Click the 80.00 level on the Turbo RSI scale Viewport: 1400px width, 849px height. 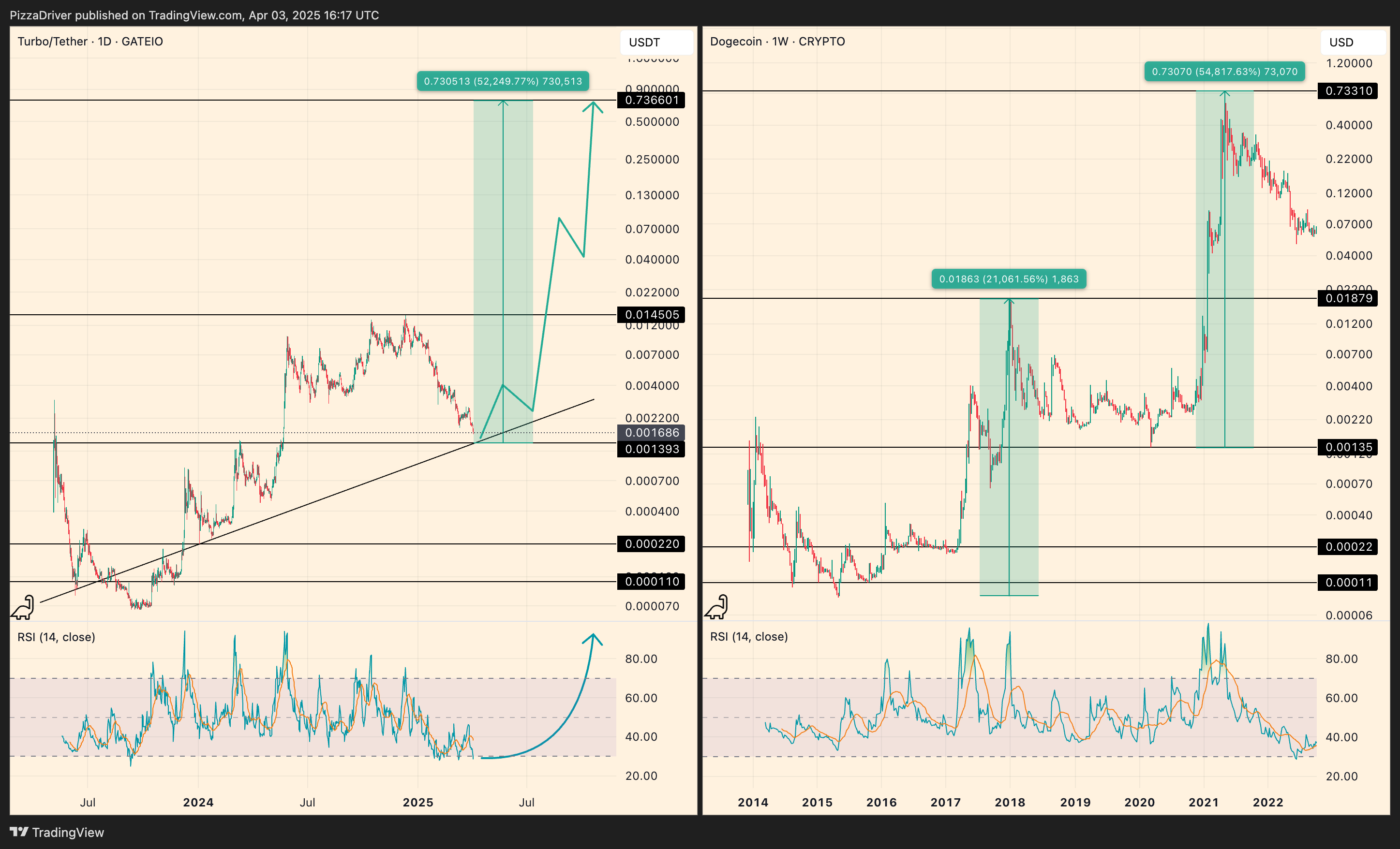click(x=641, y=659)
